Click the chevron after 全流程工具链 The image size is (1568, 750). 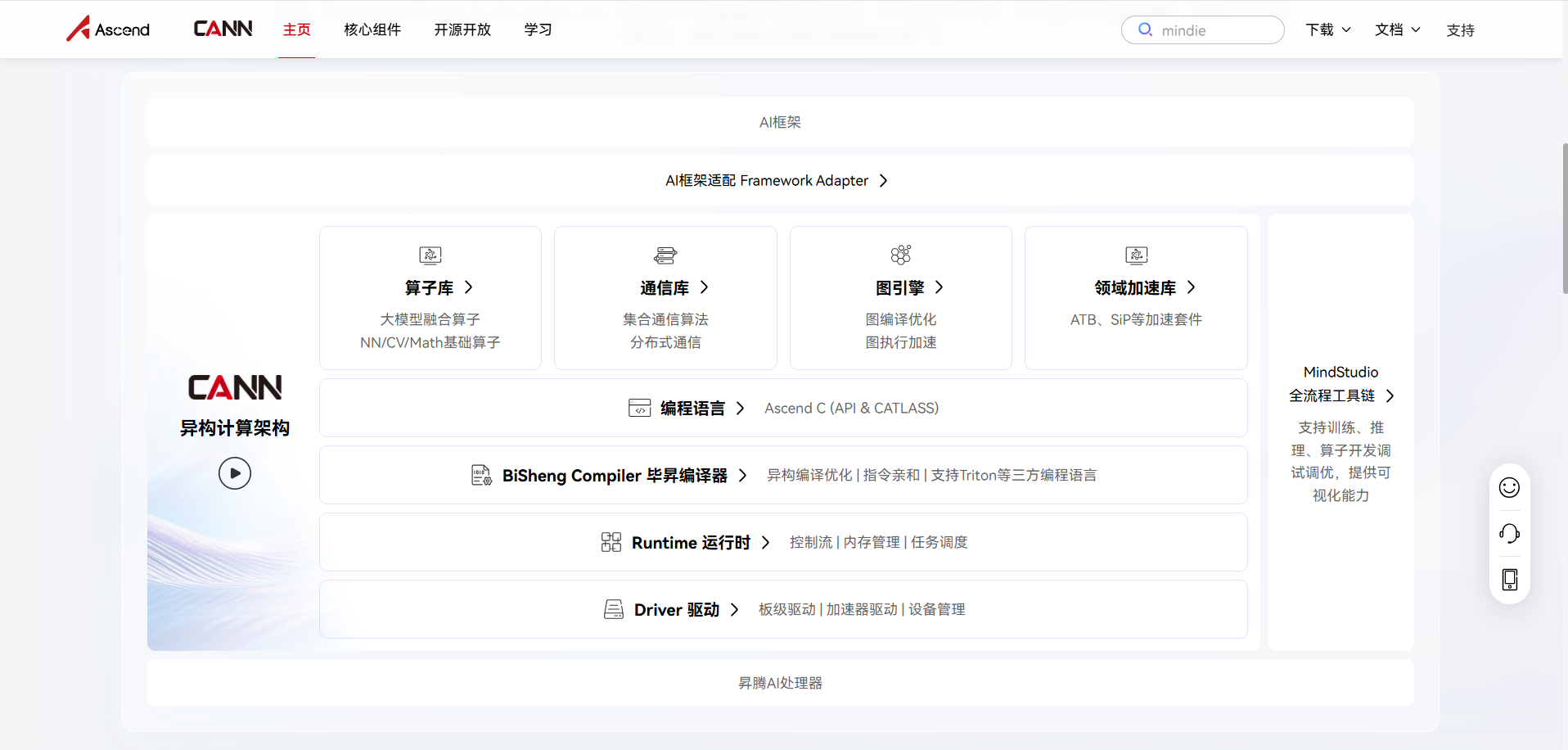[1390, 395]
